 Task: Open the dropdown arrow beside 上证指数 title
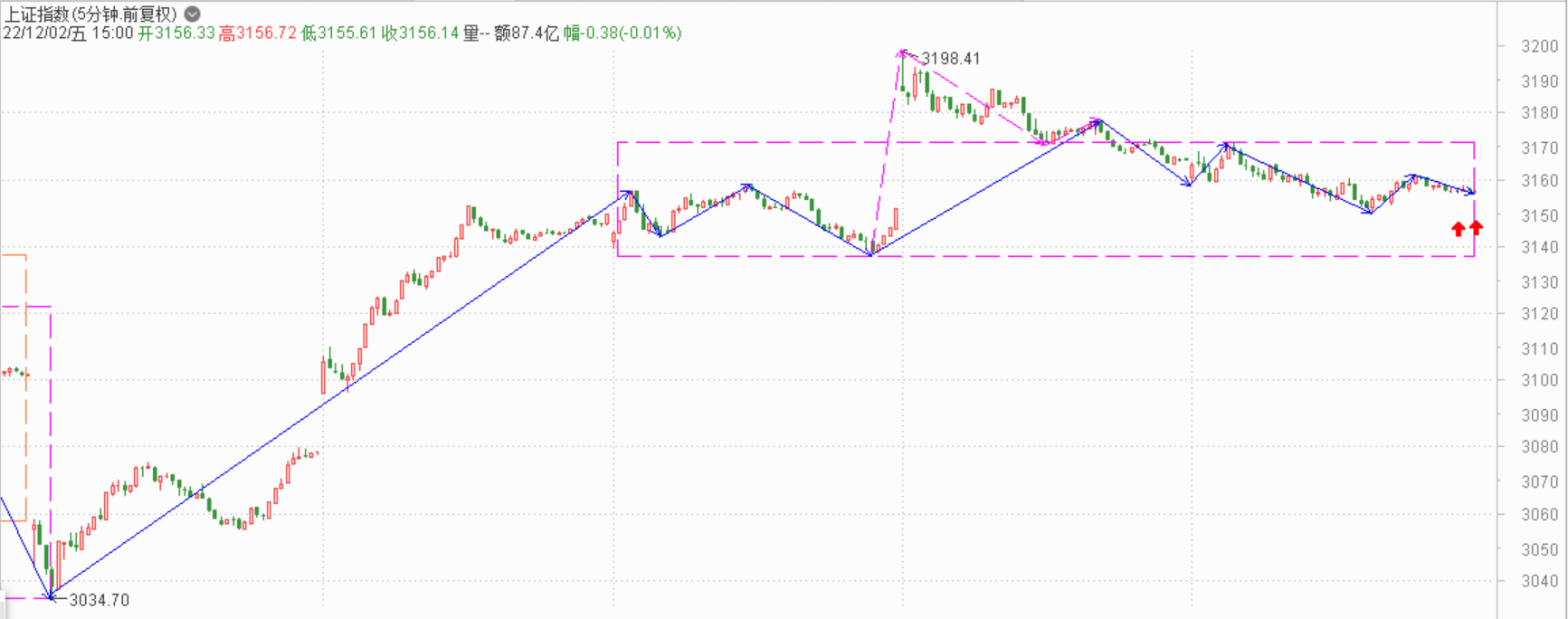click(x=193, y=14)
